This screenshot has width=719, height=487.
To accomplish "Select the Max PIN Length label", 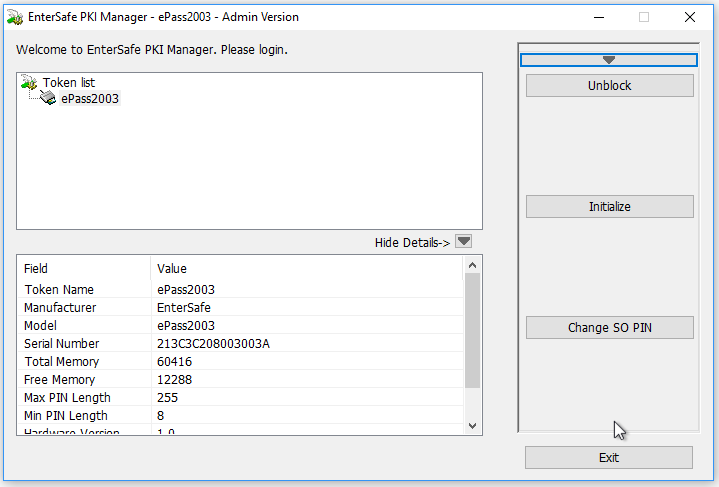I will (x=67, y=398).
